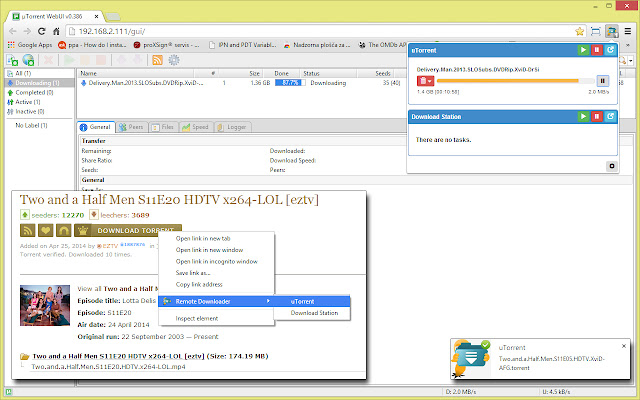Open extension options button below Download Station
The image size is (640, 400).
pos(611,166)
